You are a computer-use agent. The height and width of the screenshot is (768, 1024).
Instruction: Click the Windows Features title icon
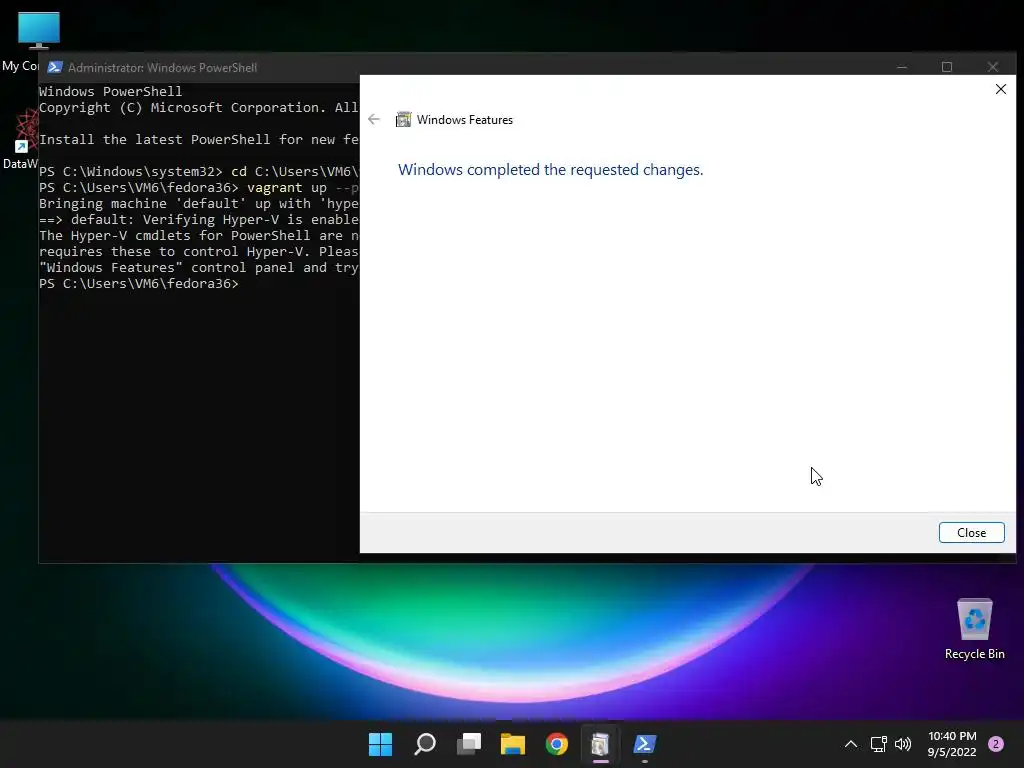[x=404, y=120]
